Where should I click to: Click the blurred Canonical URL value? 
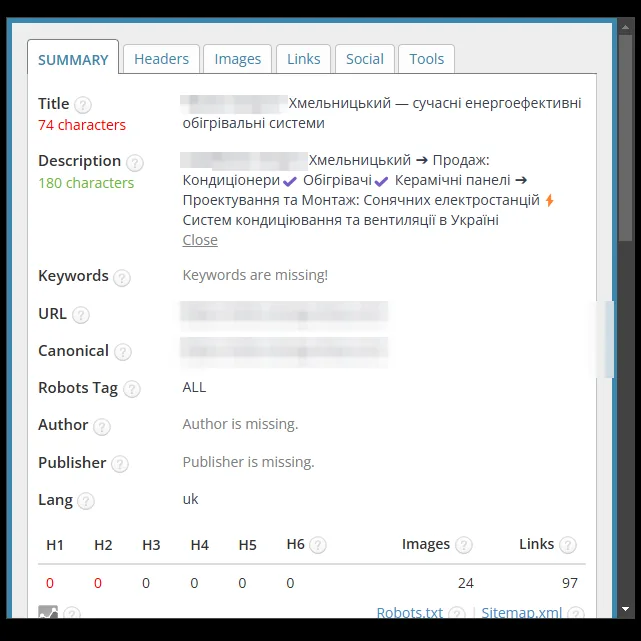click(x=284, y=352)
